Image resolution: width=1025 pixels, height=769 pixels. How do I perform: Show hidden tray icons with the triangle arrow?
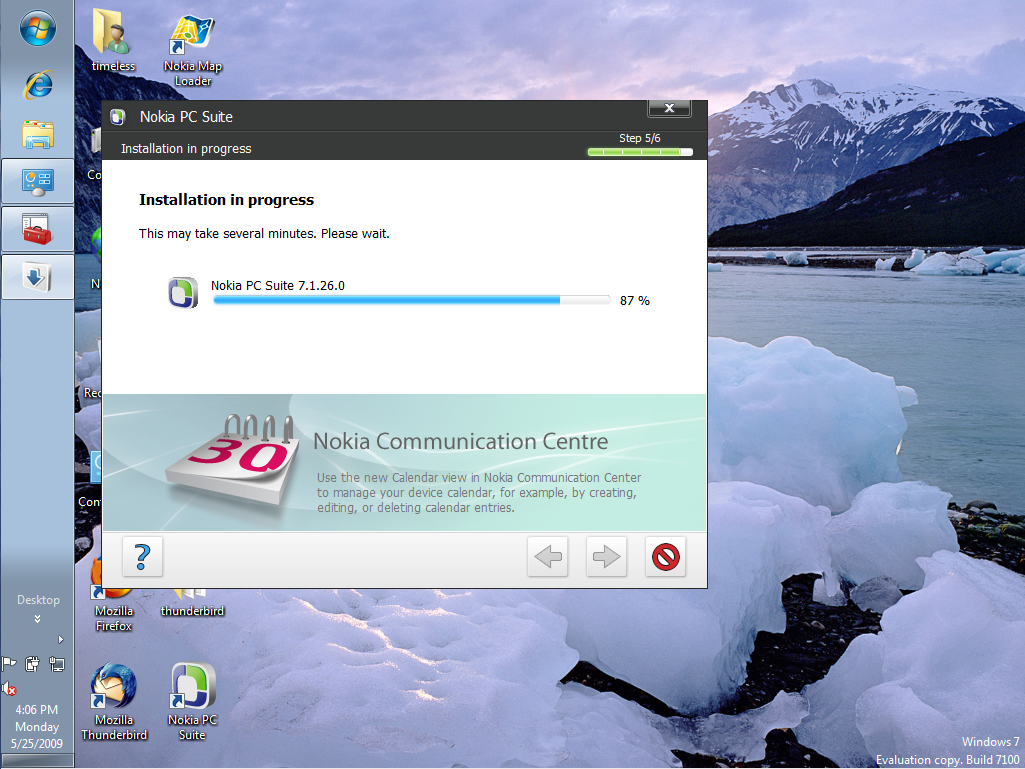(x=61, y=640)
